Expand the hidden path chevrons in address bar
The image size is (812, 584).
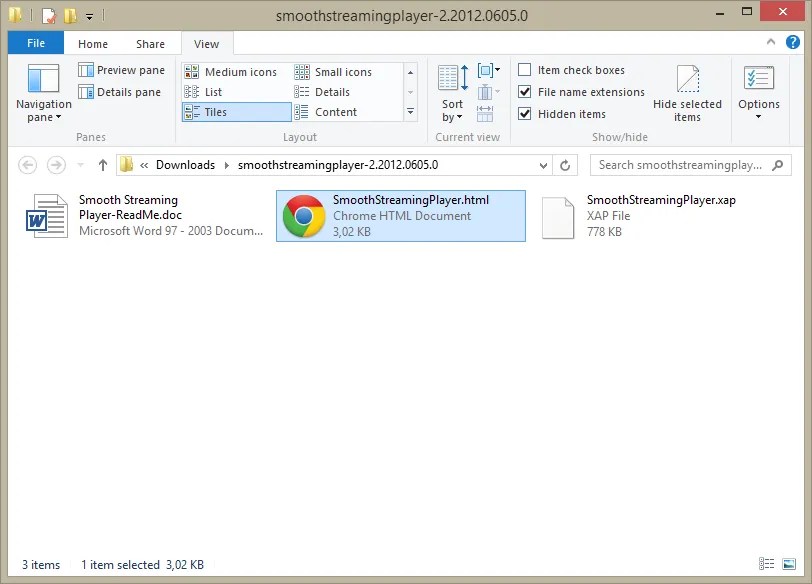tap(144, 165)
